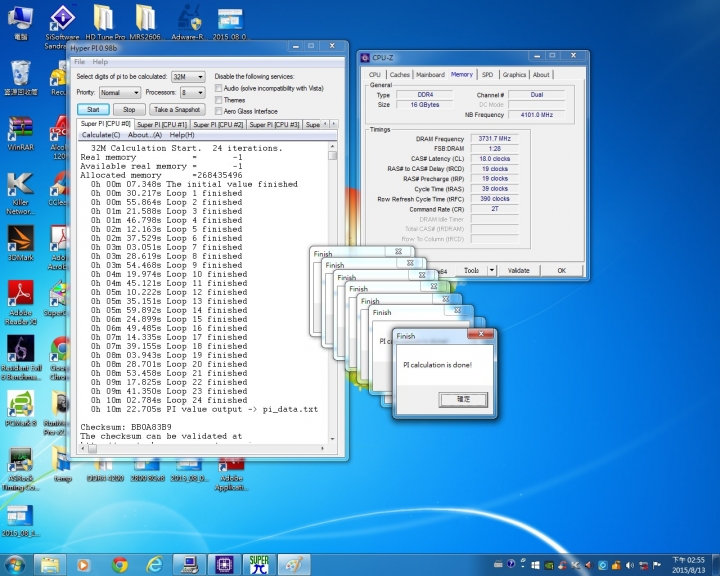Launch Google Chrome from the taskbar

(119, 565)
